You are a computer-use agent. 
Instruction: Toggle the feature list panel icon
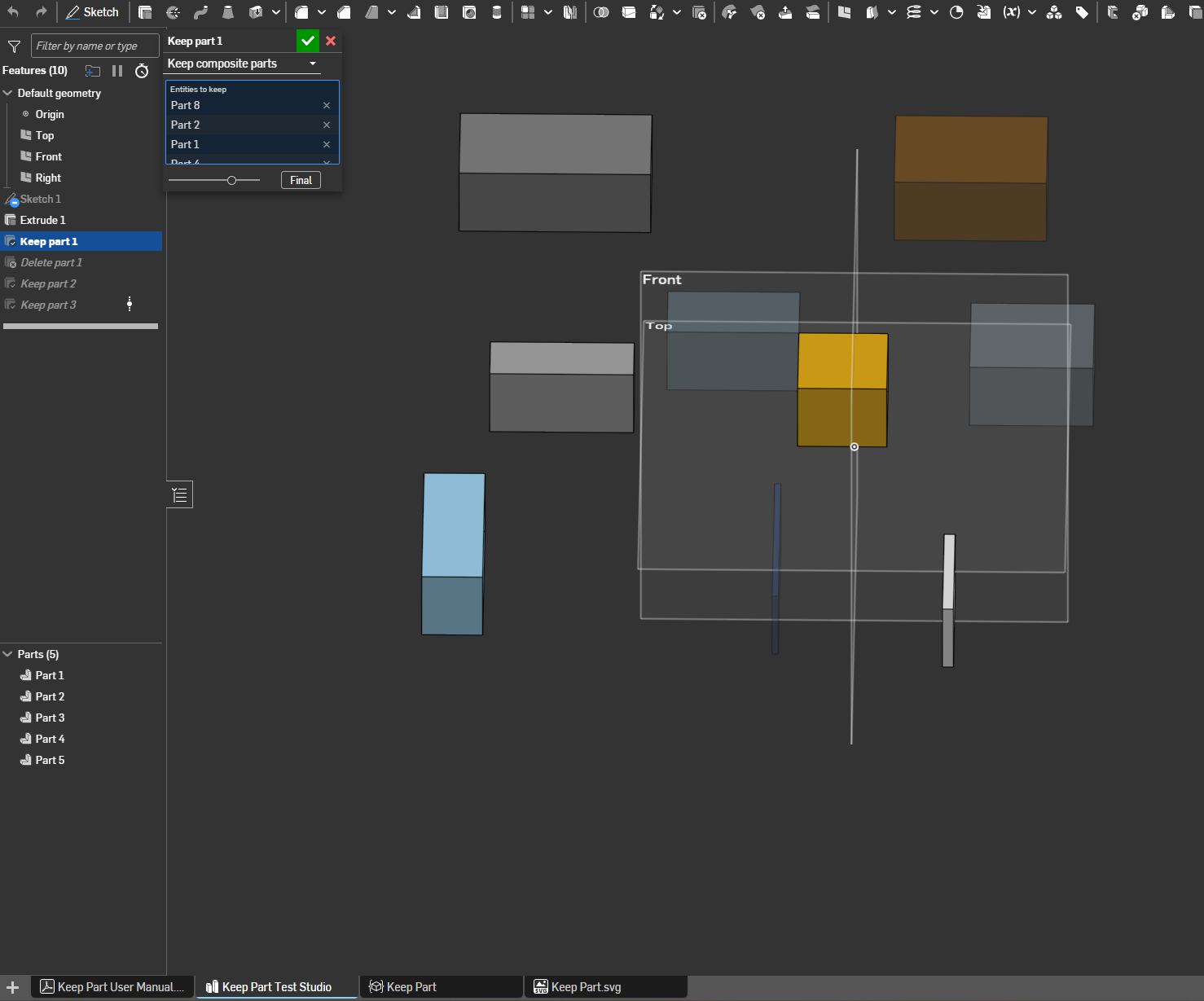[180, 494]
